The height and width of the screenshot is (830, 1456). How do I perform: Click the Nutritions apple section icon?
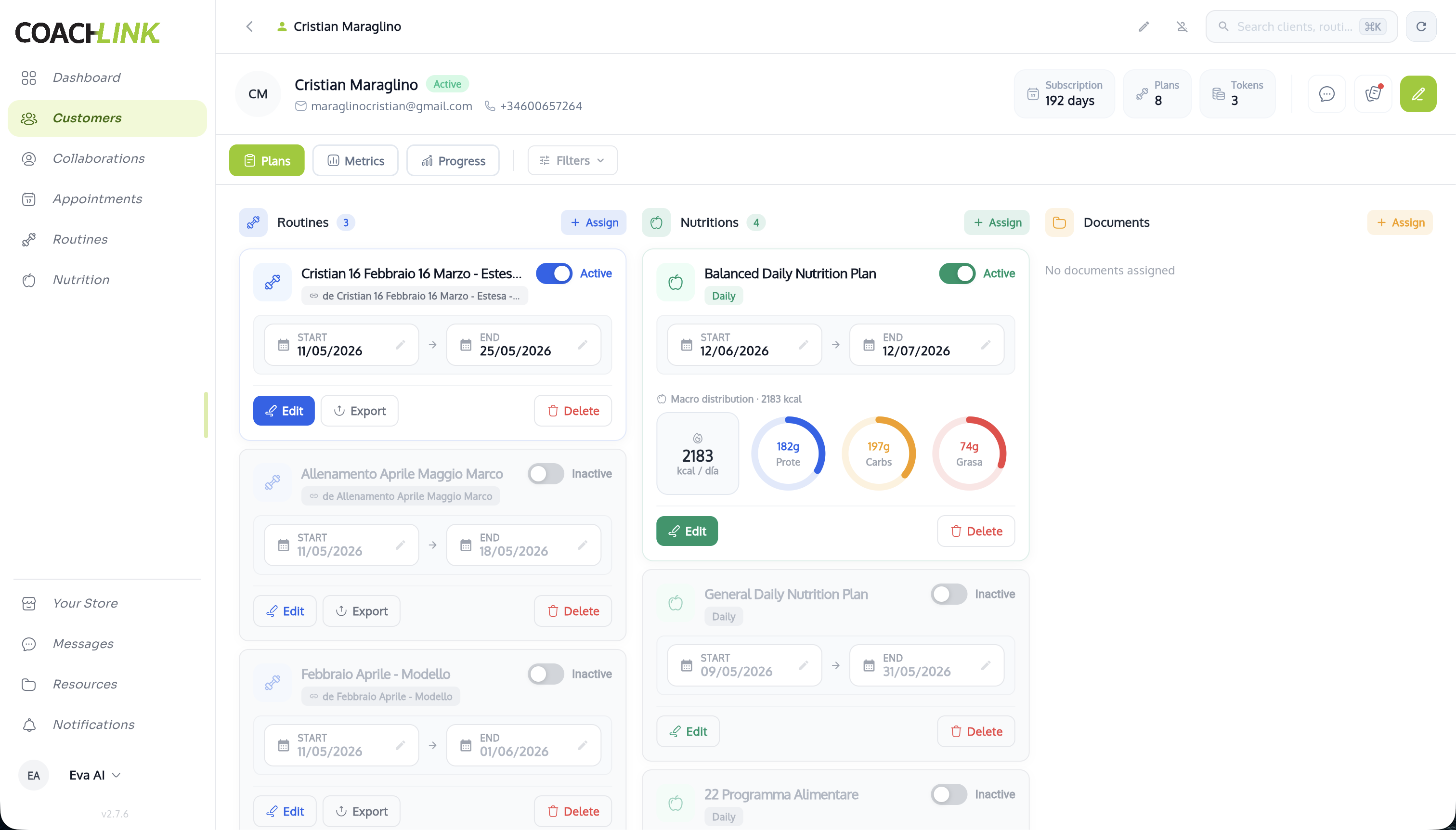coord(656,222)
